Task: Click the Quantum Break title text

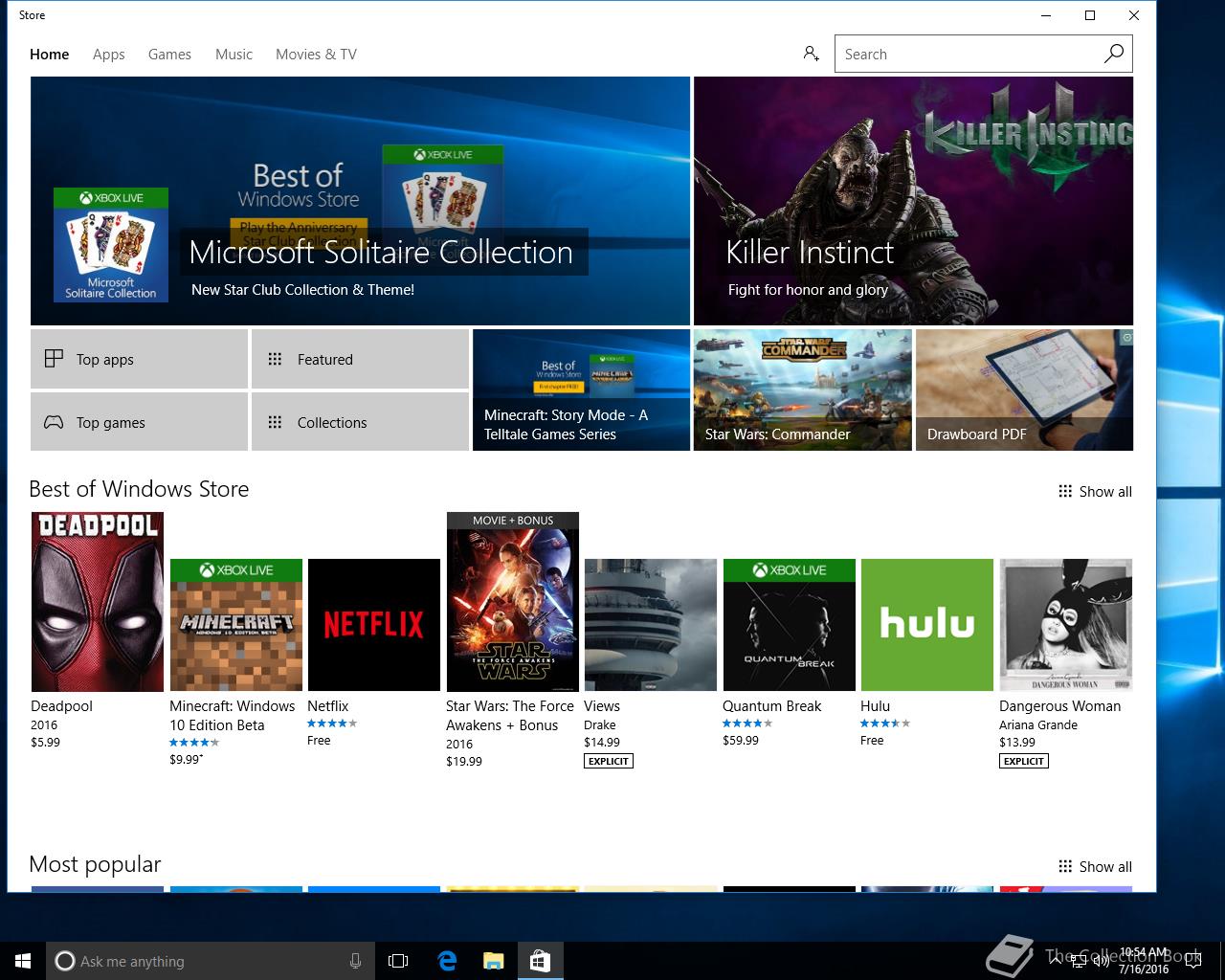Action: click(771, 705)
